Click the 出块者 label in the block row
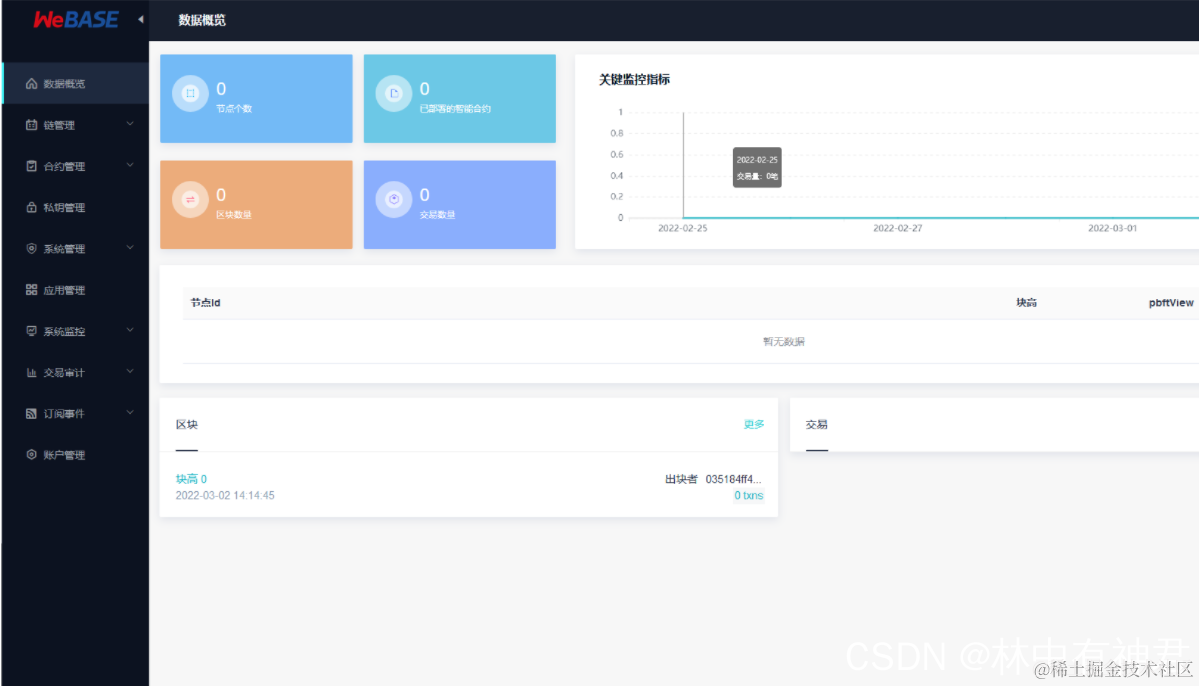The height and width of the screenshot is (686, 1200). (x=681, y=479)
